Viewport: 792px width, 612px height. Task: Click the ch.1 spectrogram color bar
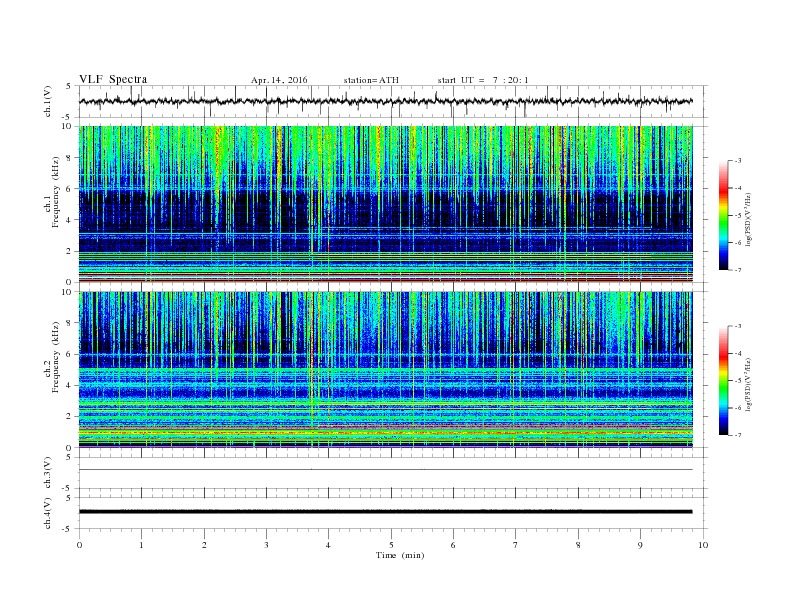[723, 216]
